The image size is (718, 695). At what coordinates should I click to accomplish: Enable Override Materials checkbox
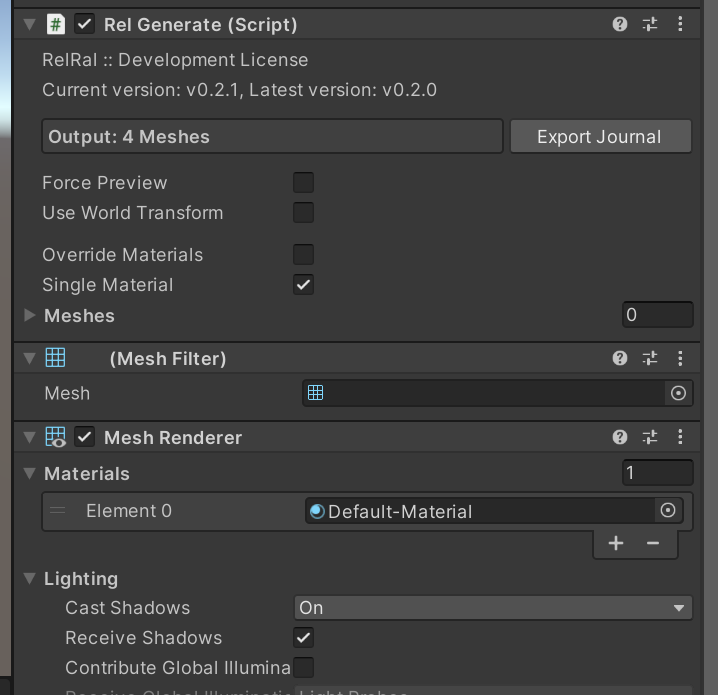[303, 255]
